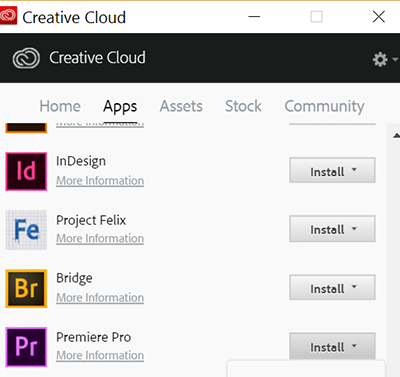Click the Creative Cloud header logo
This screenshot has height=377, width=400.
[26, 58]
